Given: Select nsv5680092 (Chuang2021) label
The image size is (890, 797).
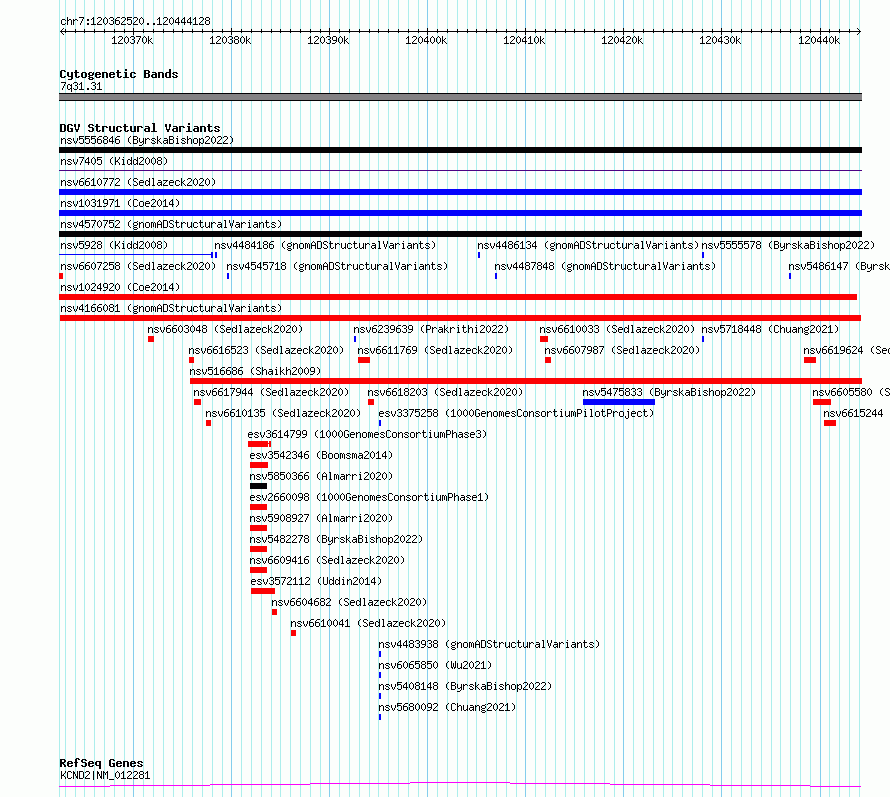Looking at the screenshot, I should [x=447, y=707].
